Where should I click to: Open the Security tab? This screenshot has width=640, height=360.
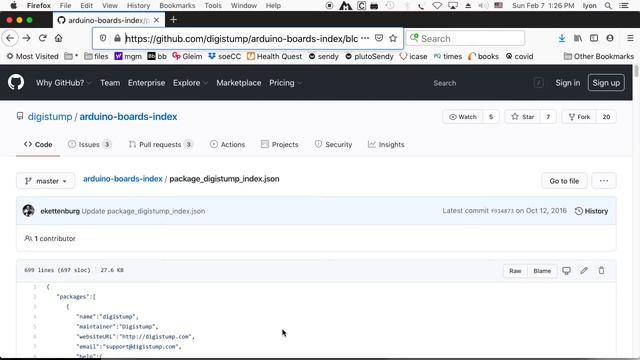click(333, 144)
